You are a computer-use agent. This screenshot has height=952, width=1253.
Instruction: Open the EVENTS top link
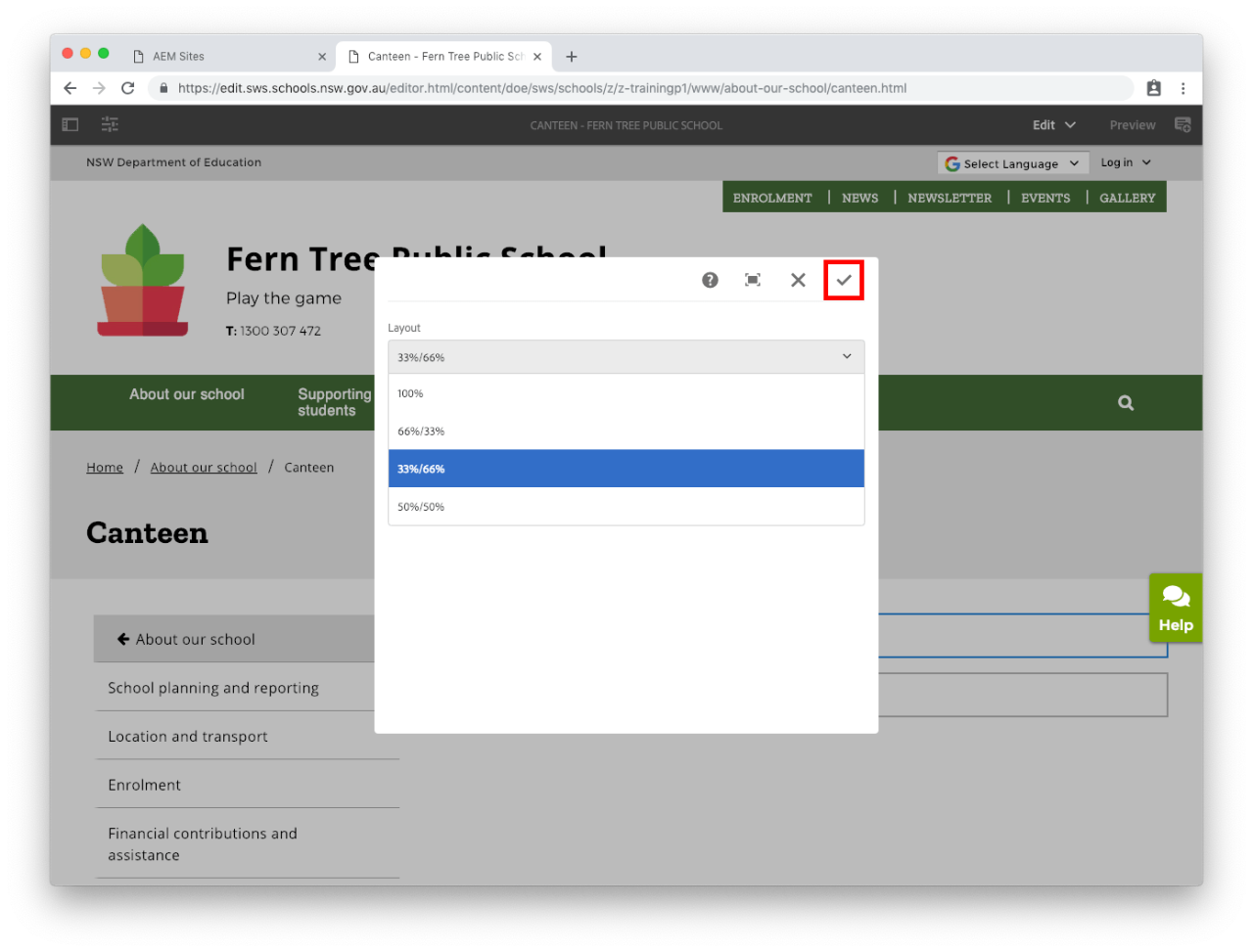coord(1045,198)
